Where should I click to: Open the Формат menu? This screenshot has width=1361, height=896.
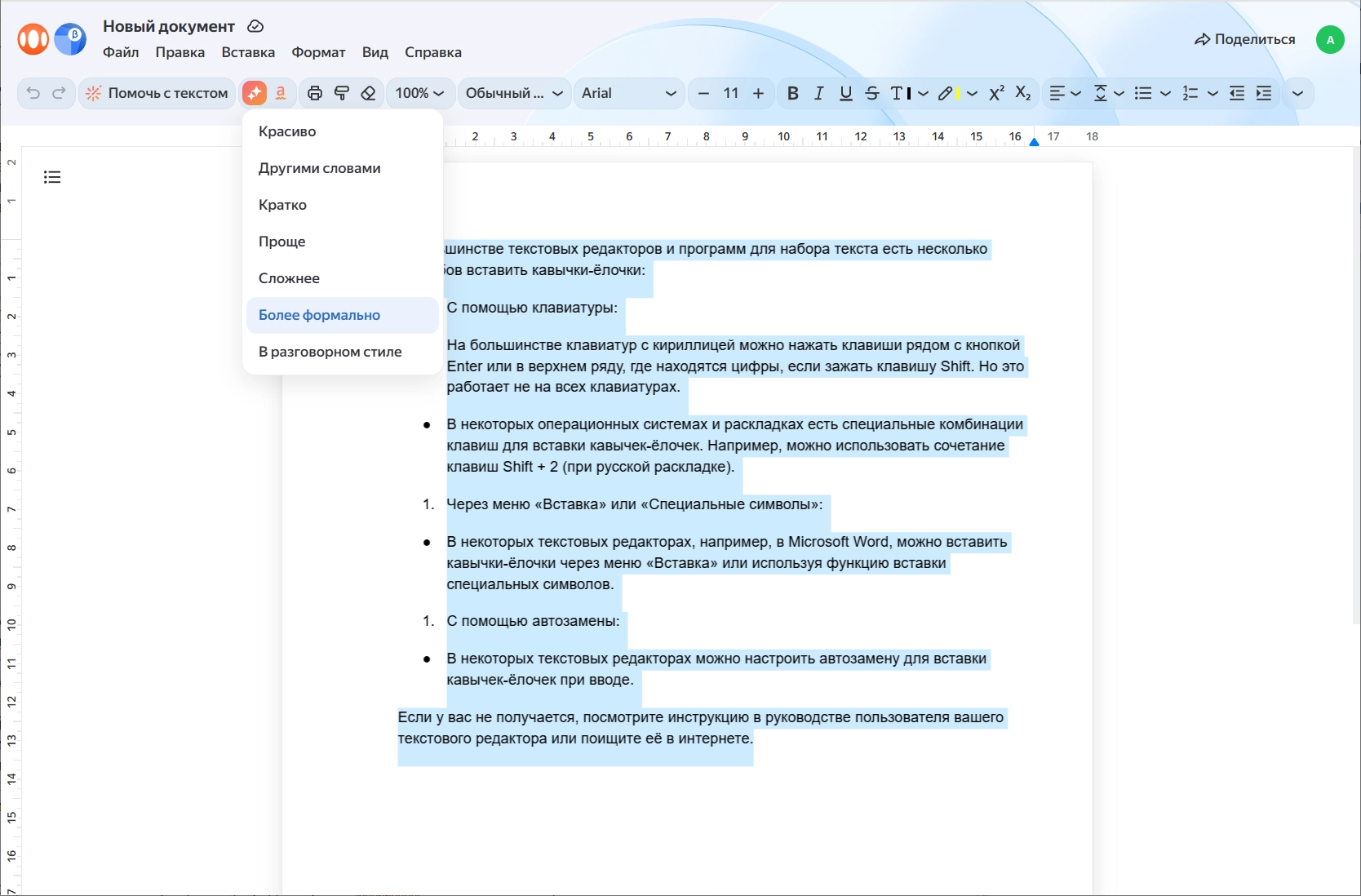click(x=319, y=52)
